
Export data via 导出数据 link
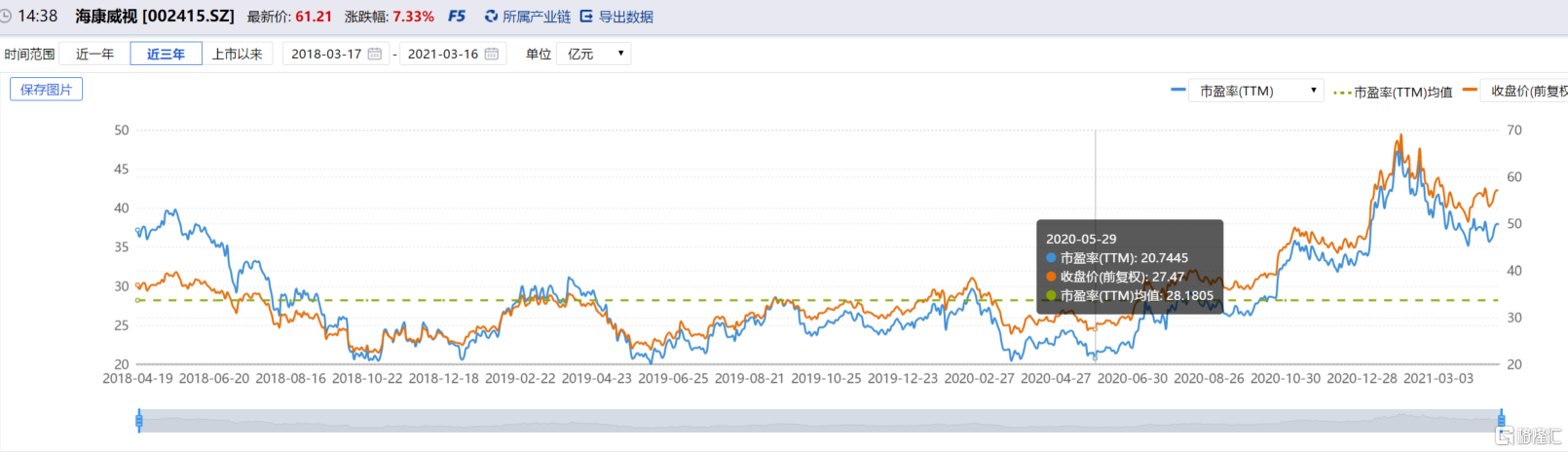point(626,17)
